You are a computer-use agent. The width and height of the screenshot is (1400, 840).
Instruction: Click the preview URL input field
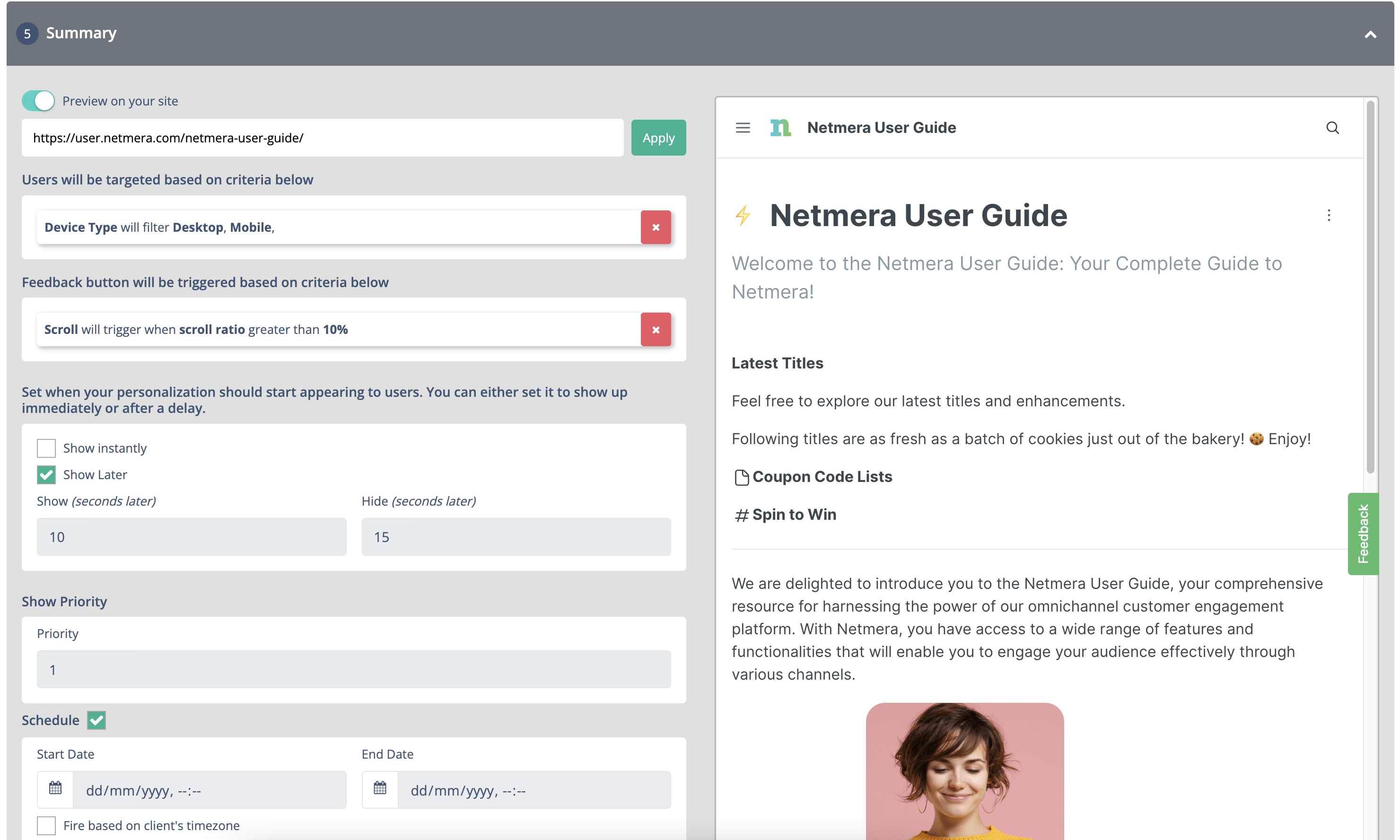coord(323,138)
